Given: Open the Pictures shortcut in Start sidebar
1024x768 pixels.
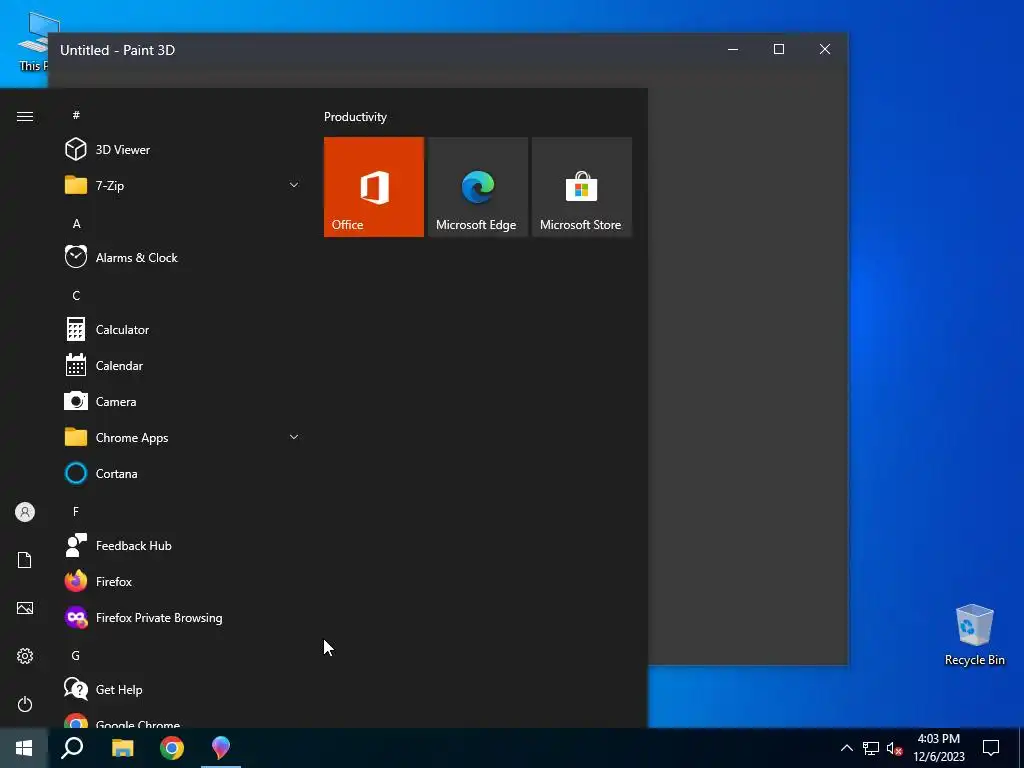Looking at the screenshot, I should 25,608.
